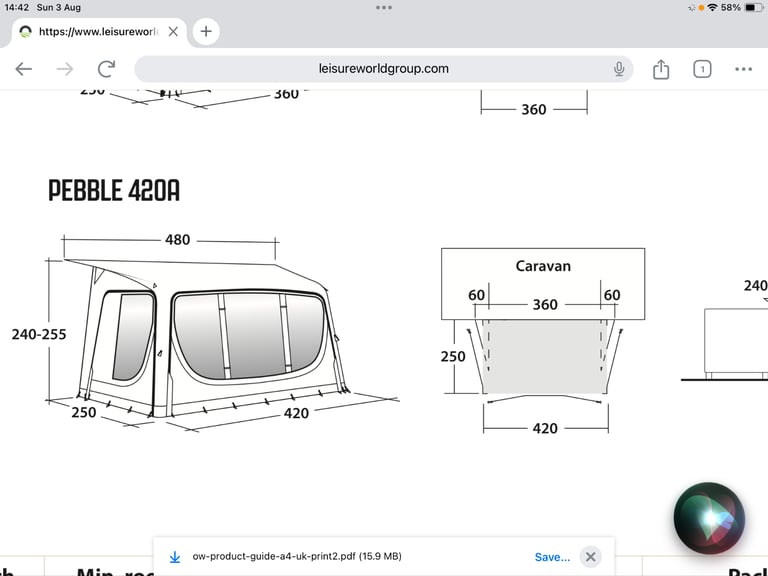Tap the multitasking three dots at top
Screen dimensions: 768x576
pyautogui.click(x=384, y=7)
